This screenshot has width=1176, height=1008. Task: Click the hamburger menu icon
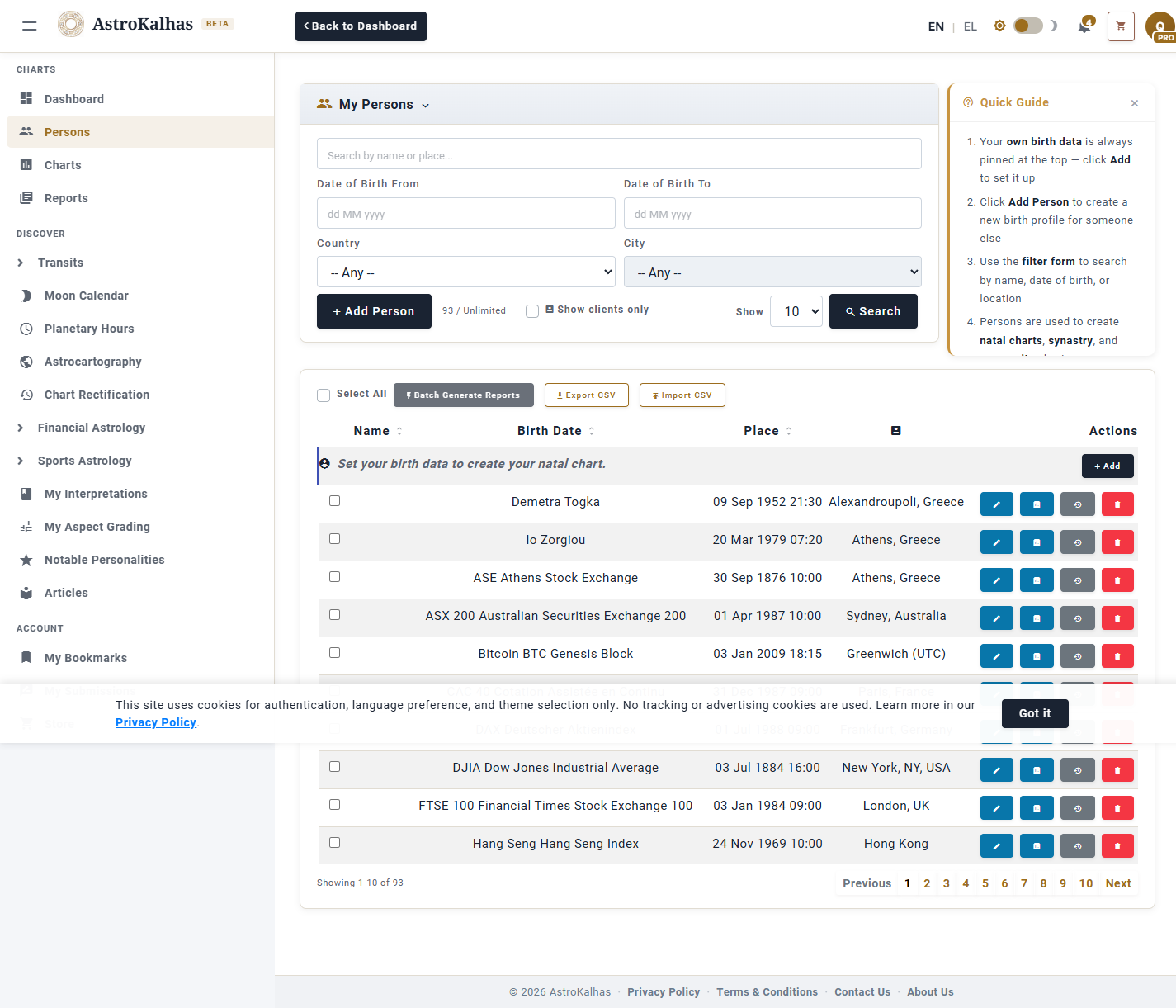[30, 26]
